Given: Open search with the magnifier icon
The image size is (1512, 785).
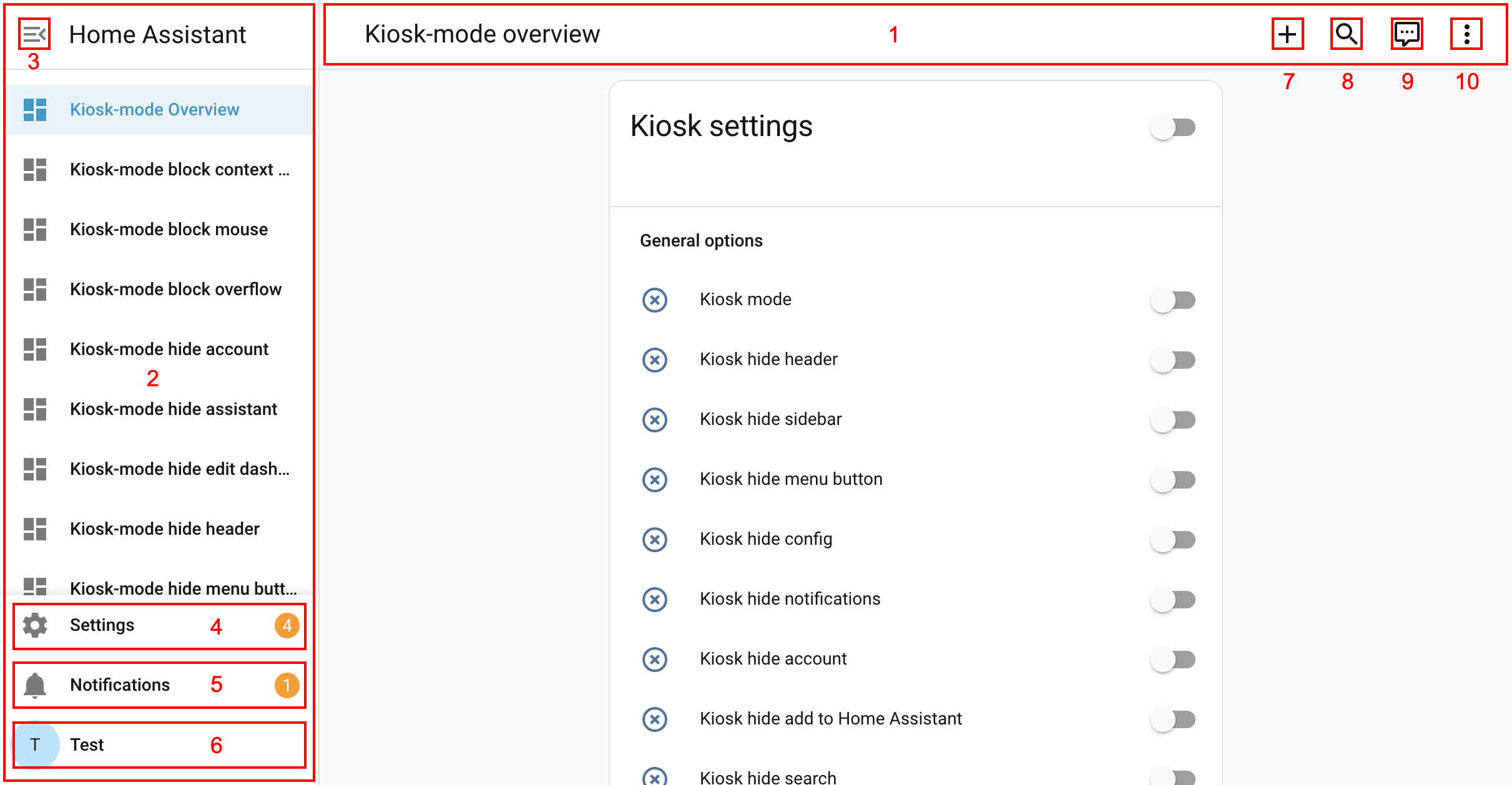Looking at the screenshot, I should (1346, 34).
